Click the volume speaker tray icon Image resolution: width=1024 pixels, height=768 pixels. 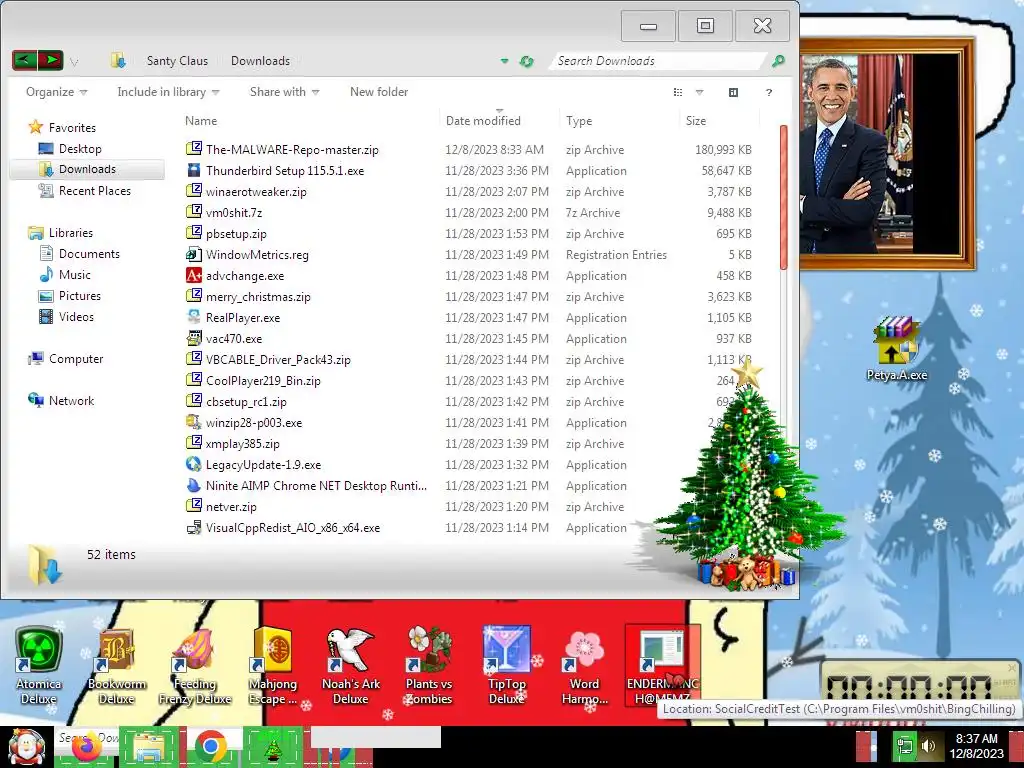pyautogui.click(x=928, y=746)
